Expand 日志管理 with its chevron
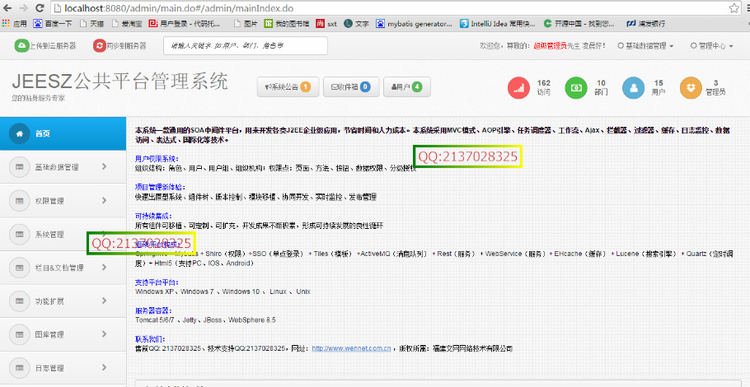Viewport: 750px width, 387px height. click(x=104, y=367)
